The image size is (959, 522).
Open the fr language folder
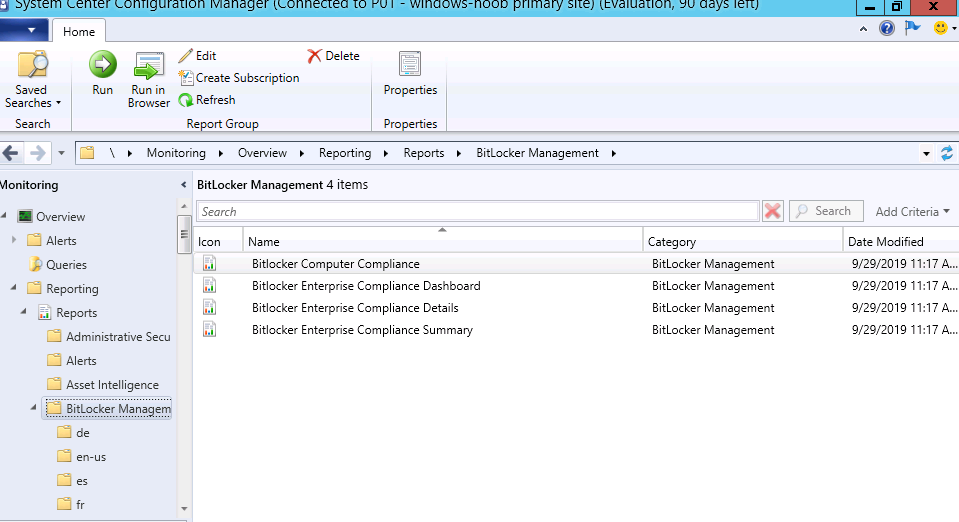(80, 505)
